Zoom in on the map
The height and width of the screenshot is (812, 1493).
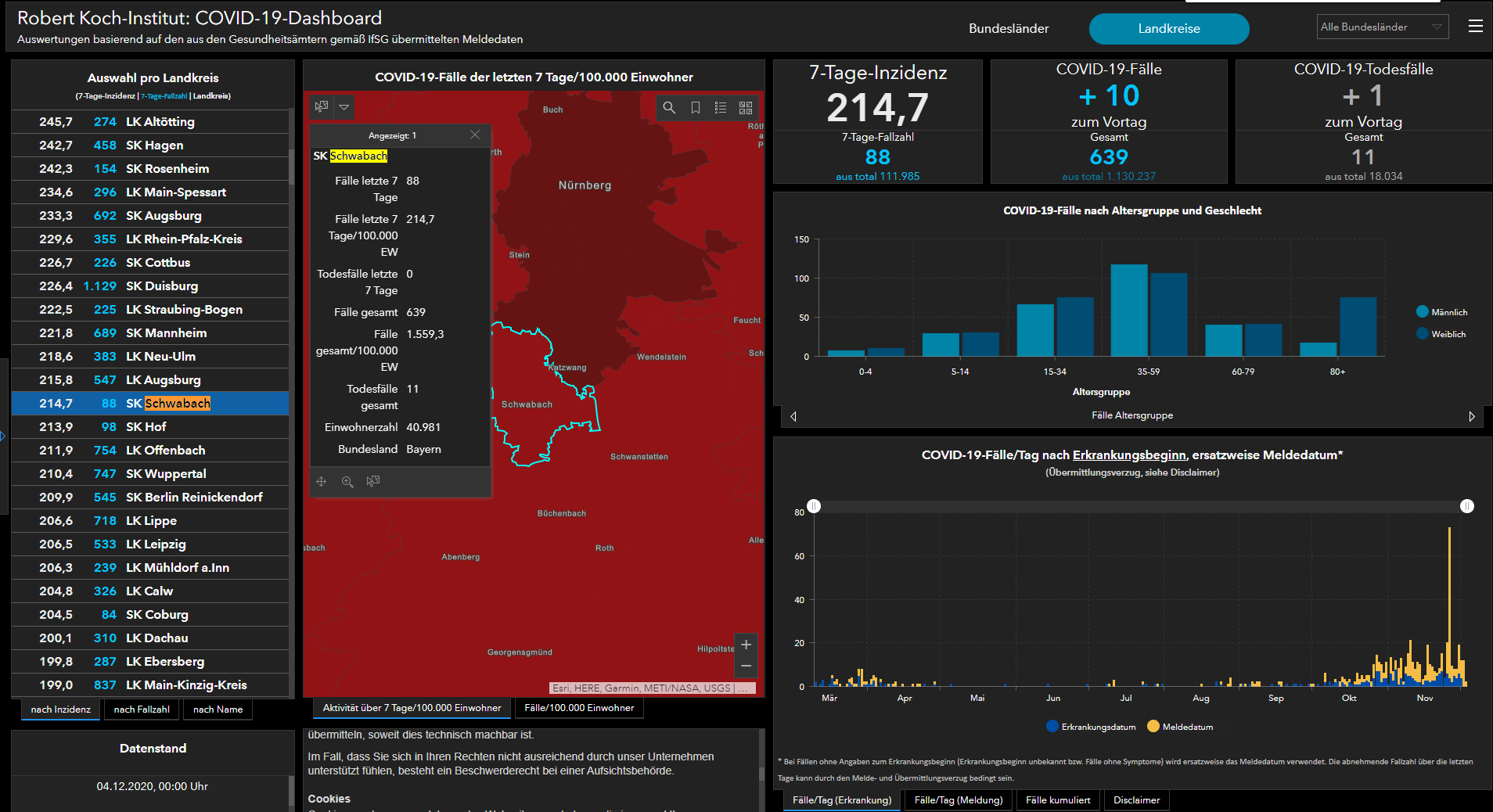point(746,645)
